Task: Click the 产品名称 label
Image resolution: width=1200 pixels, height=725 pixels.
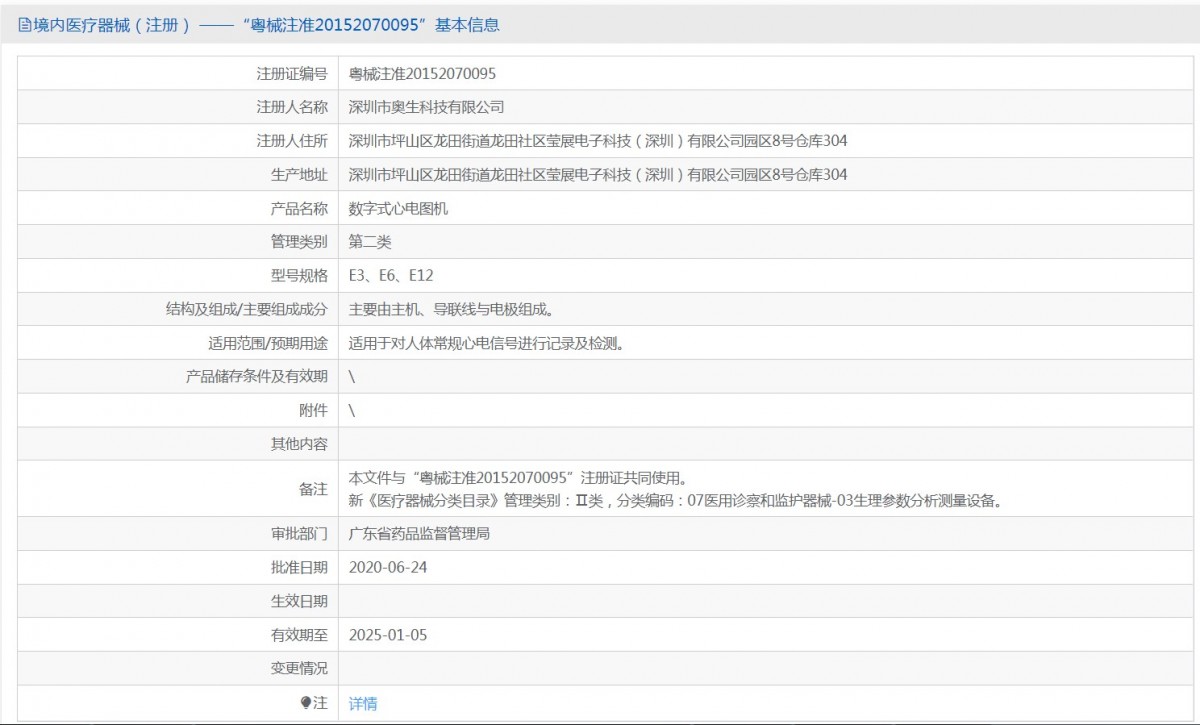Action: click(x=299, y=209)
